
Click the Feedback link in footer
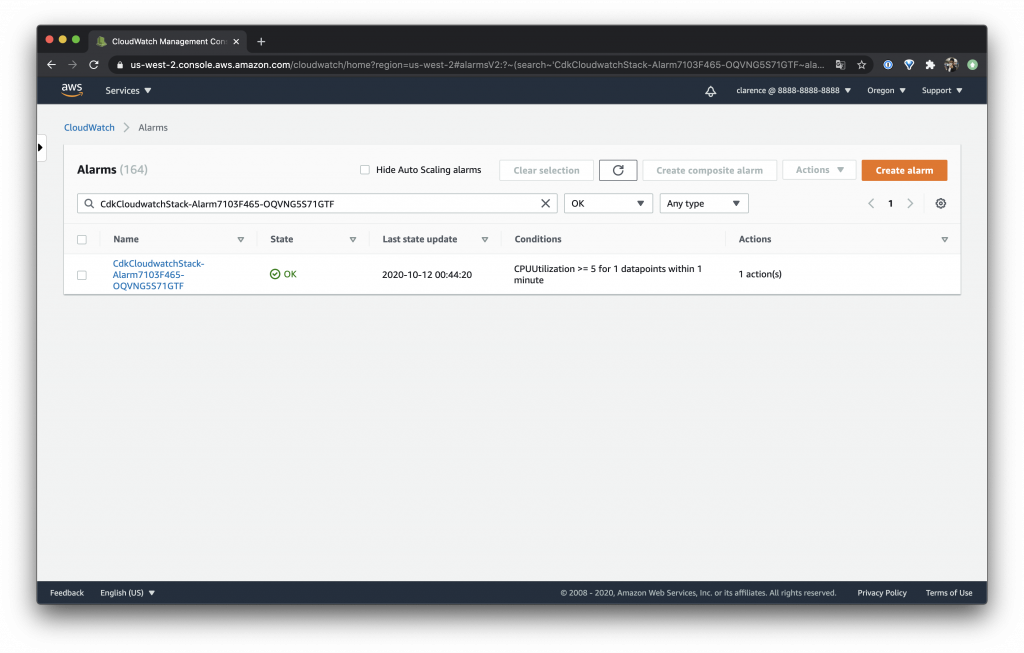tap(67, 593)
